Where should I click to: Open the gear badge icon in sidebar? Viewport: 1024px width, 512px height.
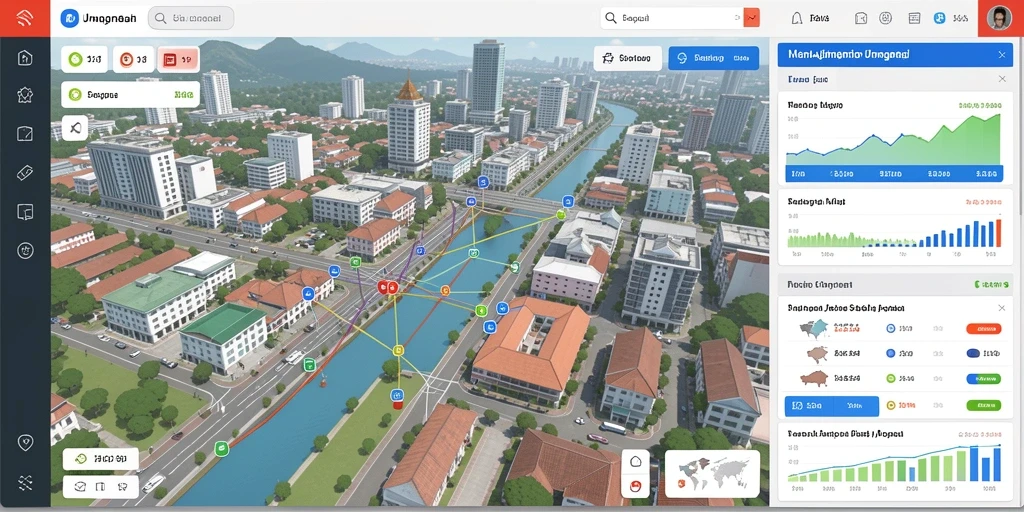(x=25, y=95)
